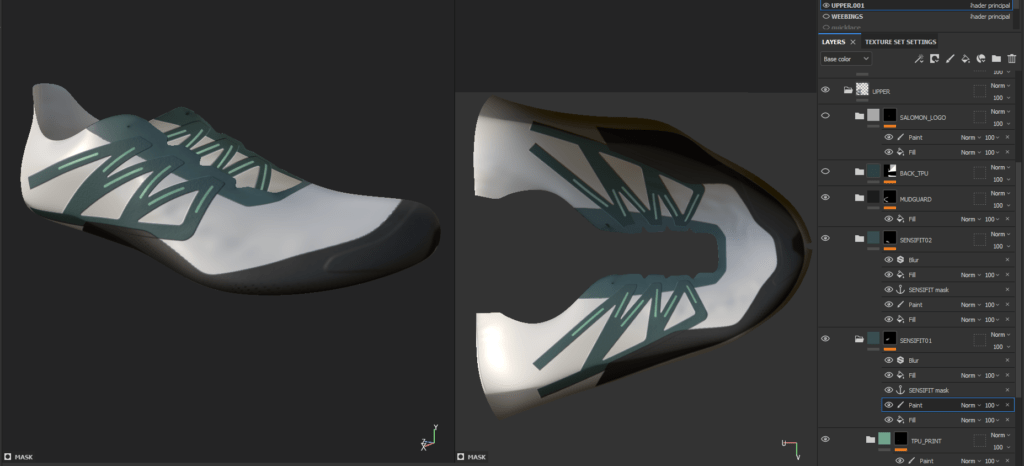The height and width of the screenshot is (466, 1024).
Task: Switch to TEXTURE SET SETTINGS tab
Action: tap(900, 42)
